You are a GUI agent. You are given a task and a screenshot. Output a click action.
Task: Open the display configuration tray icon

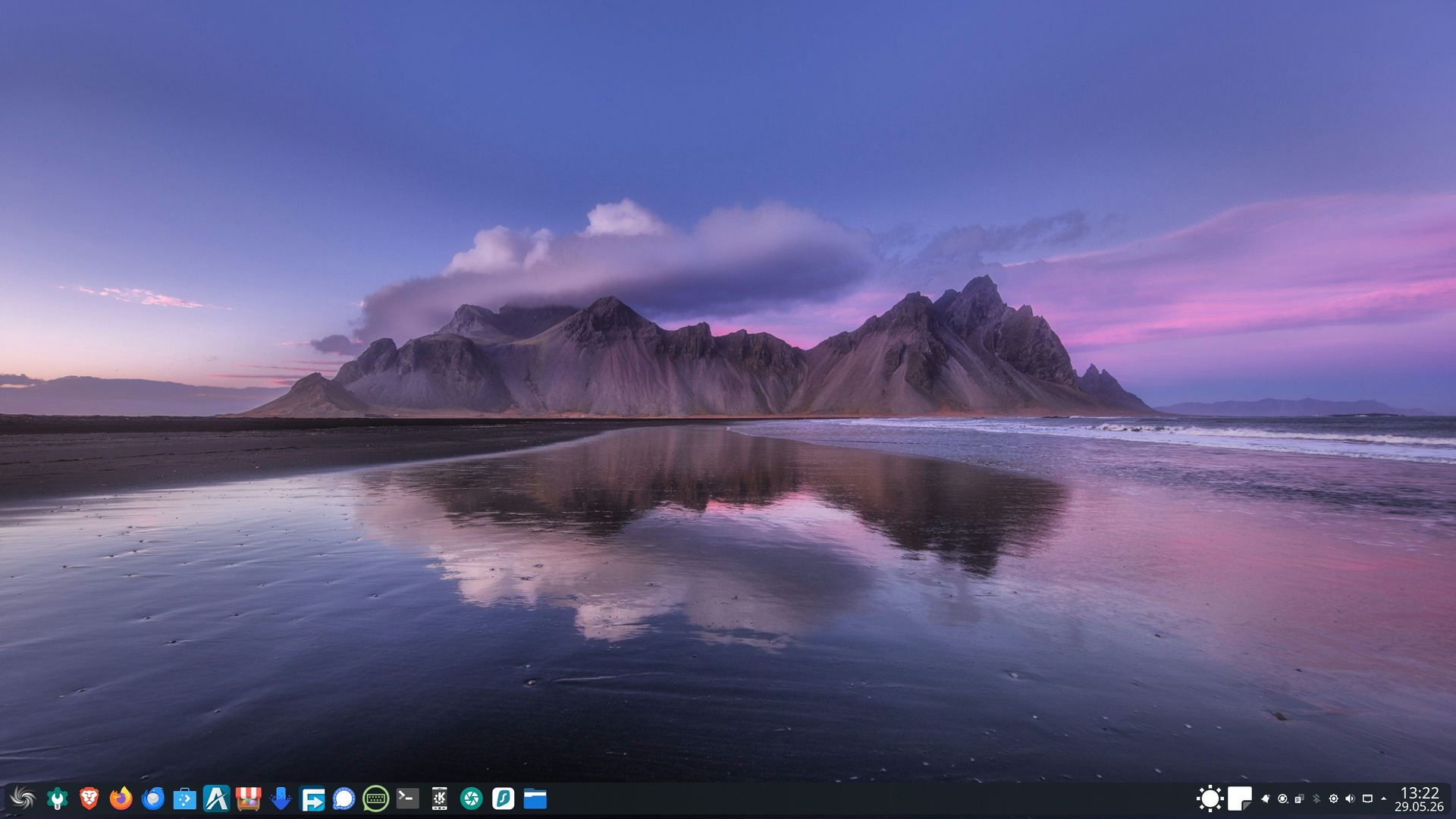[x=1367, y=799]
